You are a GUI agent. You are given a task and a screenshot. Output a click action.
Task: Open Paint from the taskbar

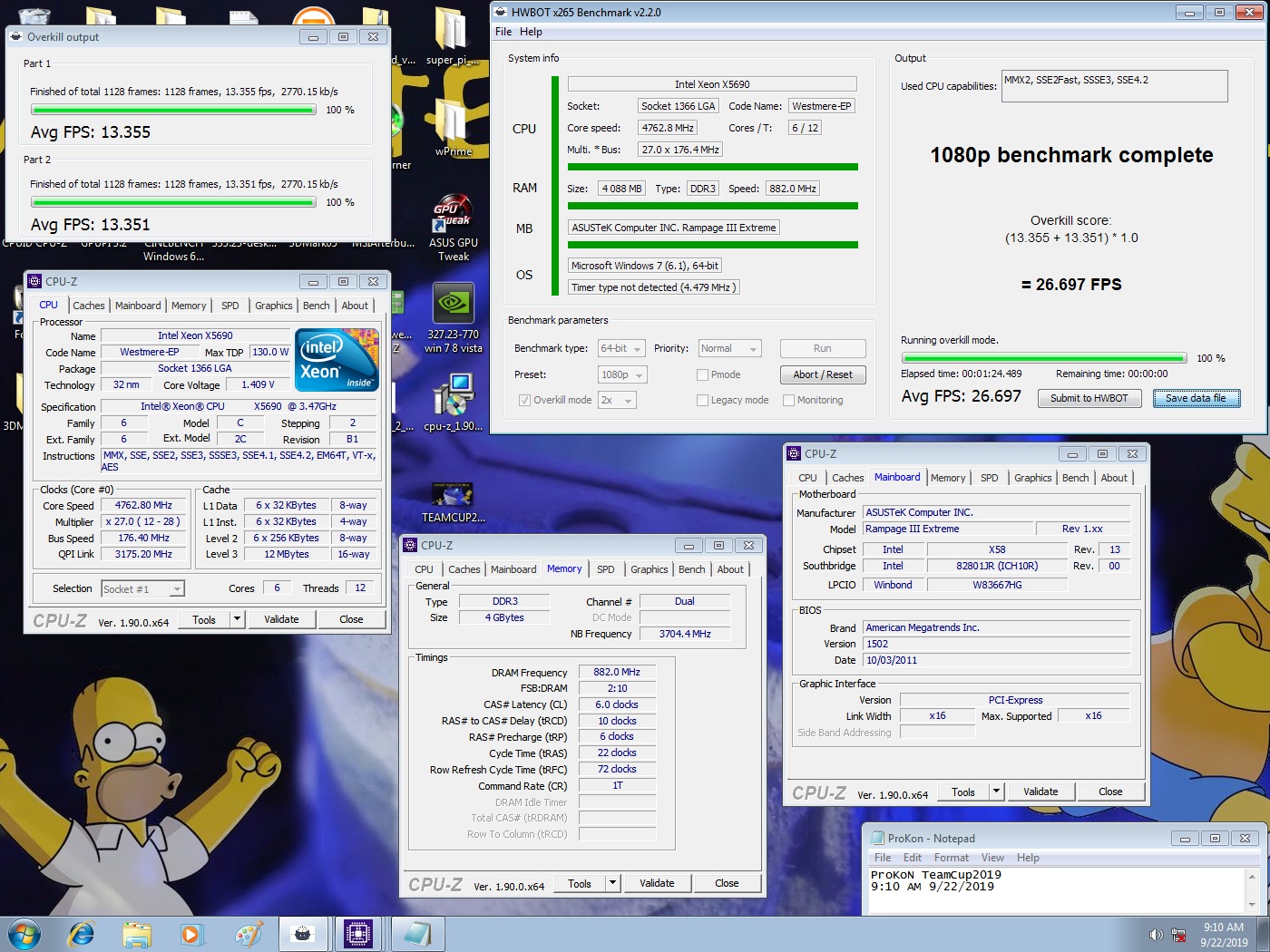click(248, 934)
